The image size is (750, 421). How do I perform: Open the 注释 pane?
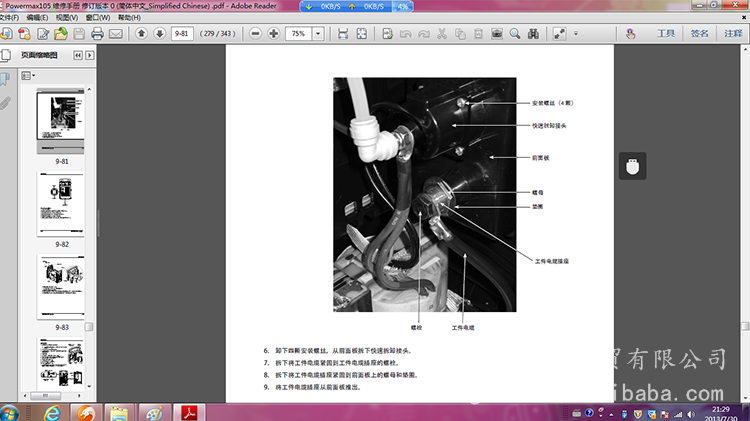(731, 34)
